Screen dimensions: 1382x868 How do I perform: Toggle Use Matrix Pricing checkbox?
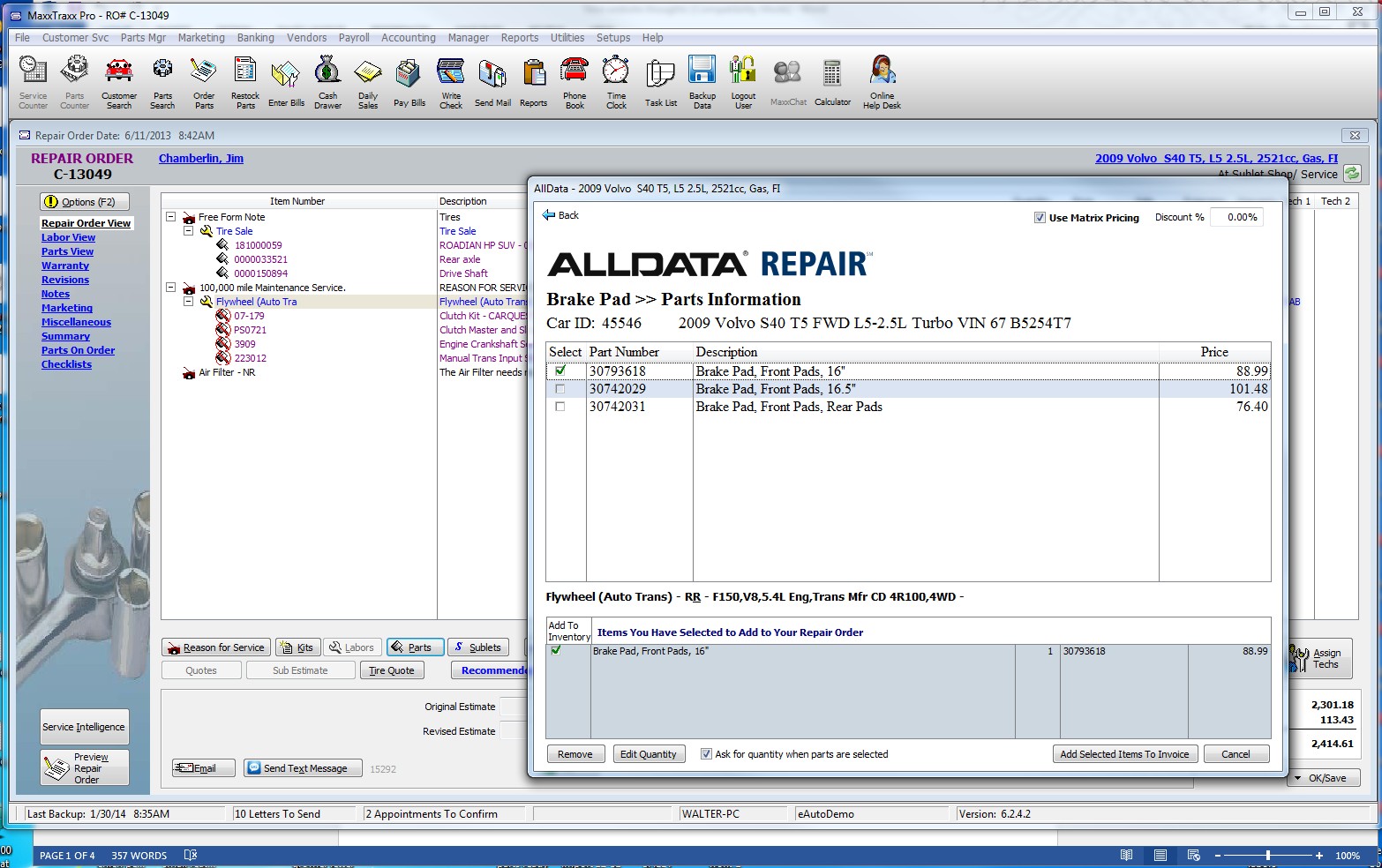pos(1040,218)
